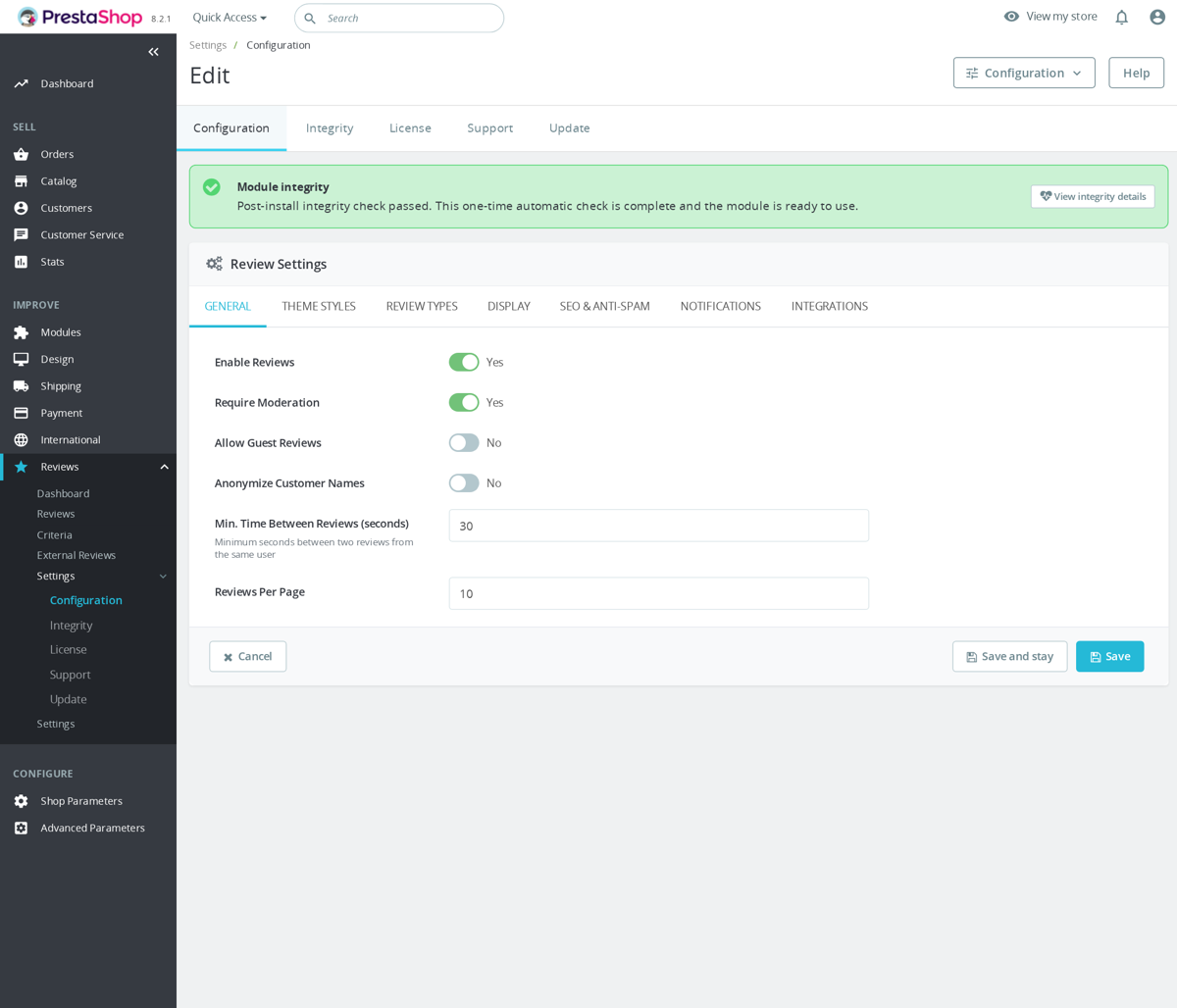Toggle Anonymize Customer Names on
Screen dimensions: 1177x1008
point(464,483)
